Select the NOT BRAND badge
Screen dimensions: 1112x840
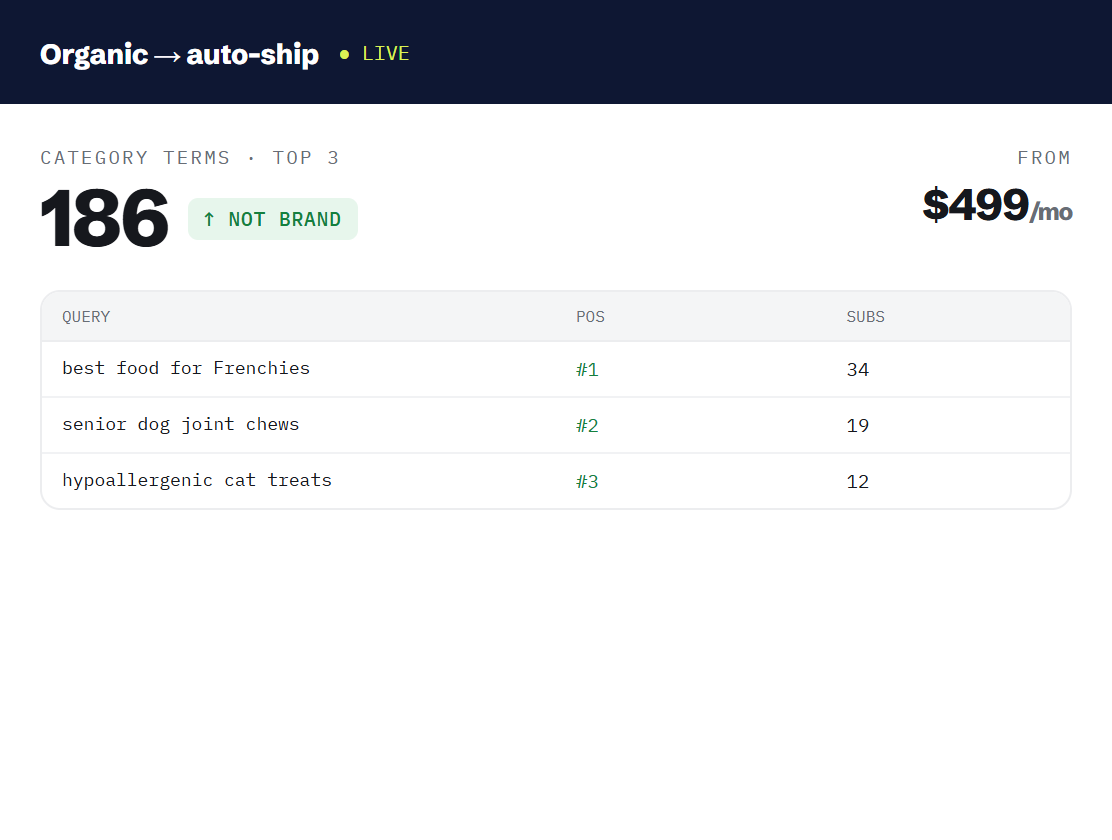(x=273, y=219)
